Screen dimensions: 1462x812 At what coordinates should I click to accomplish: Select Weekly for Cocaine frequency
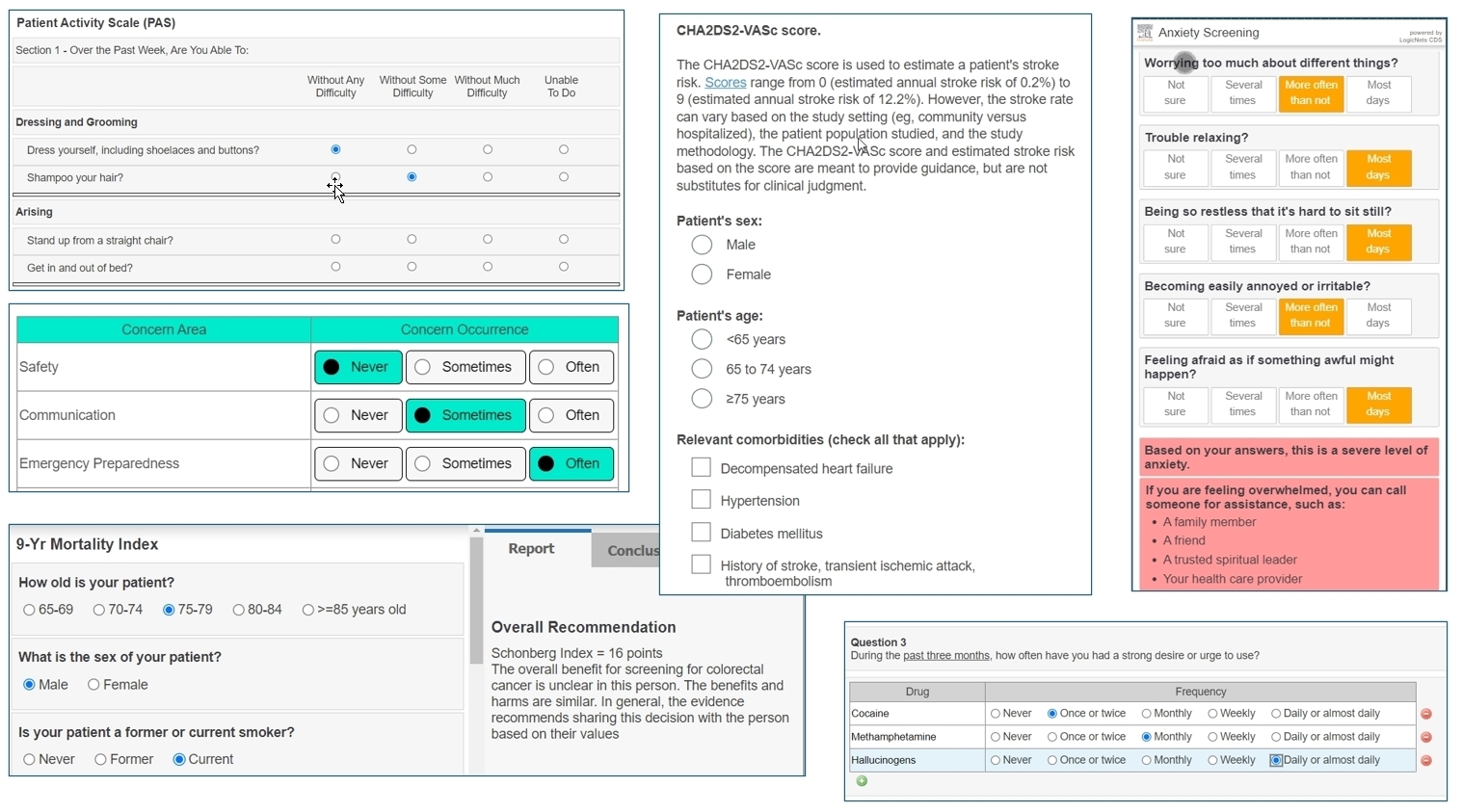pyautogui.click(x=1213, y=714)
